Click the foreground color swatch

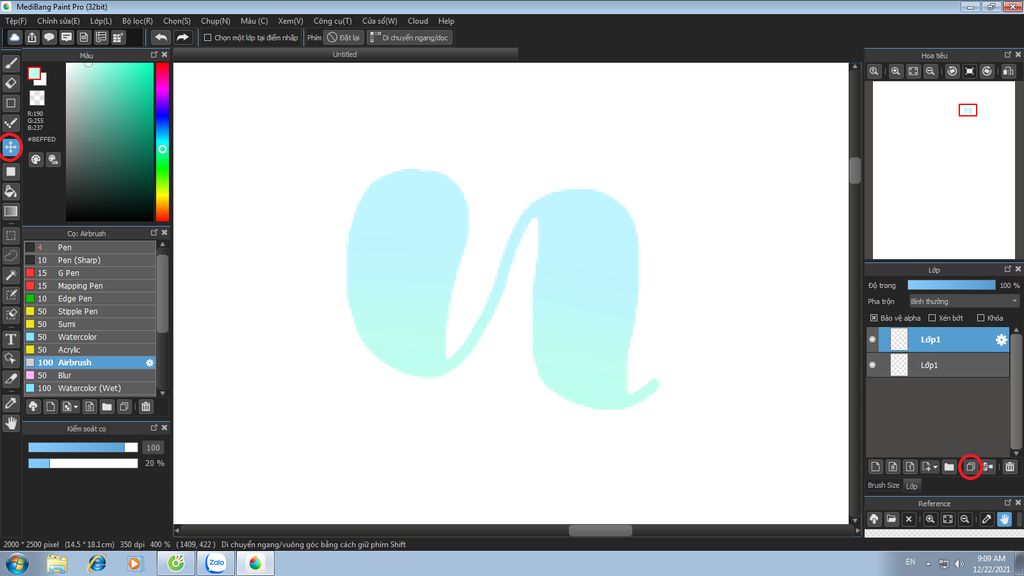34,74
